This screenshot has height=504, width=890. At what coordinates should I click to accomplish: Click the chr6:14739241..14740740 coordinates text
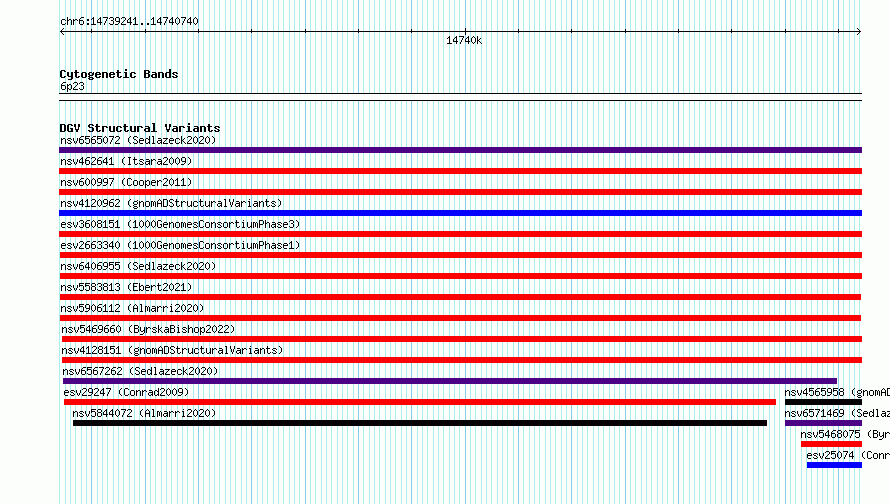tap(129, 21)
